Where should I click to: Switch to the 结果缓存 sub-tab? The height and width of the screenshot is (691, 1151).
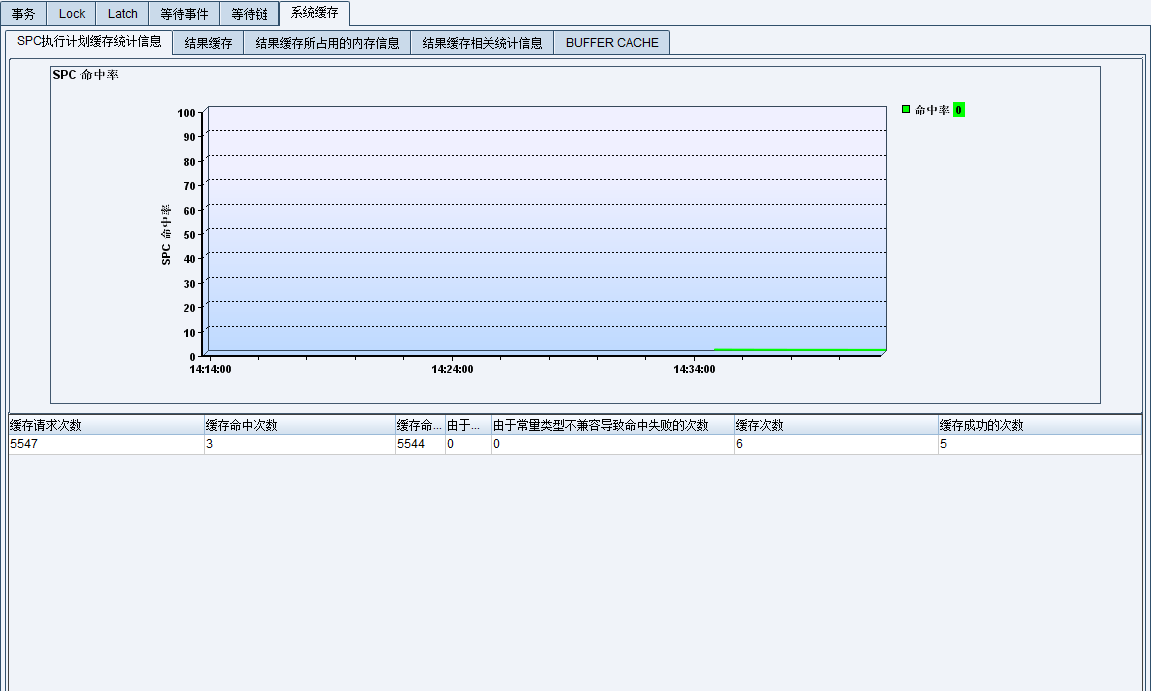208,43
